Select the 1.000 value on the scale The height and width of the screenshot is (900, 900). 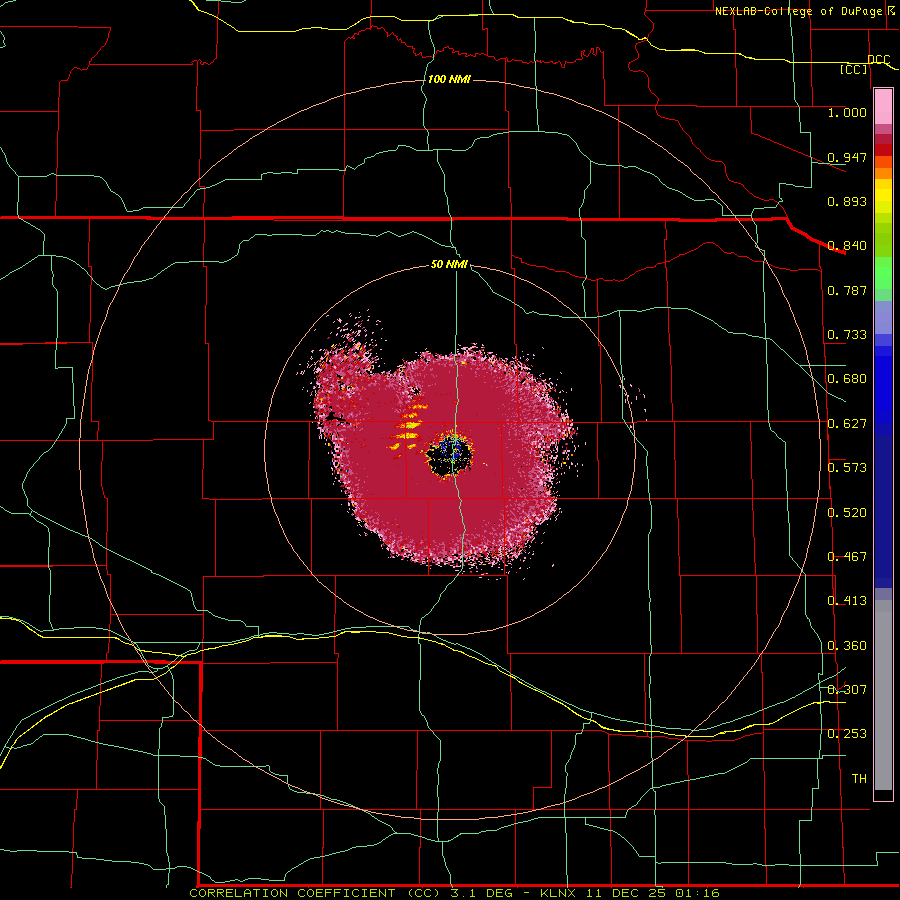coord(847,112)
